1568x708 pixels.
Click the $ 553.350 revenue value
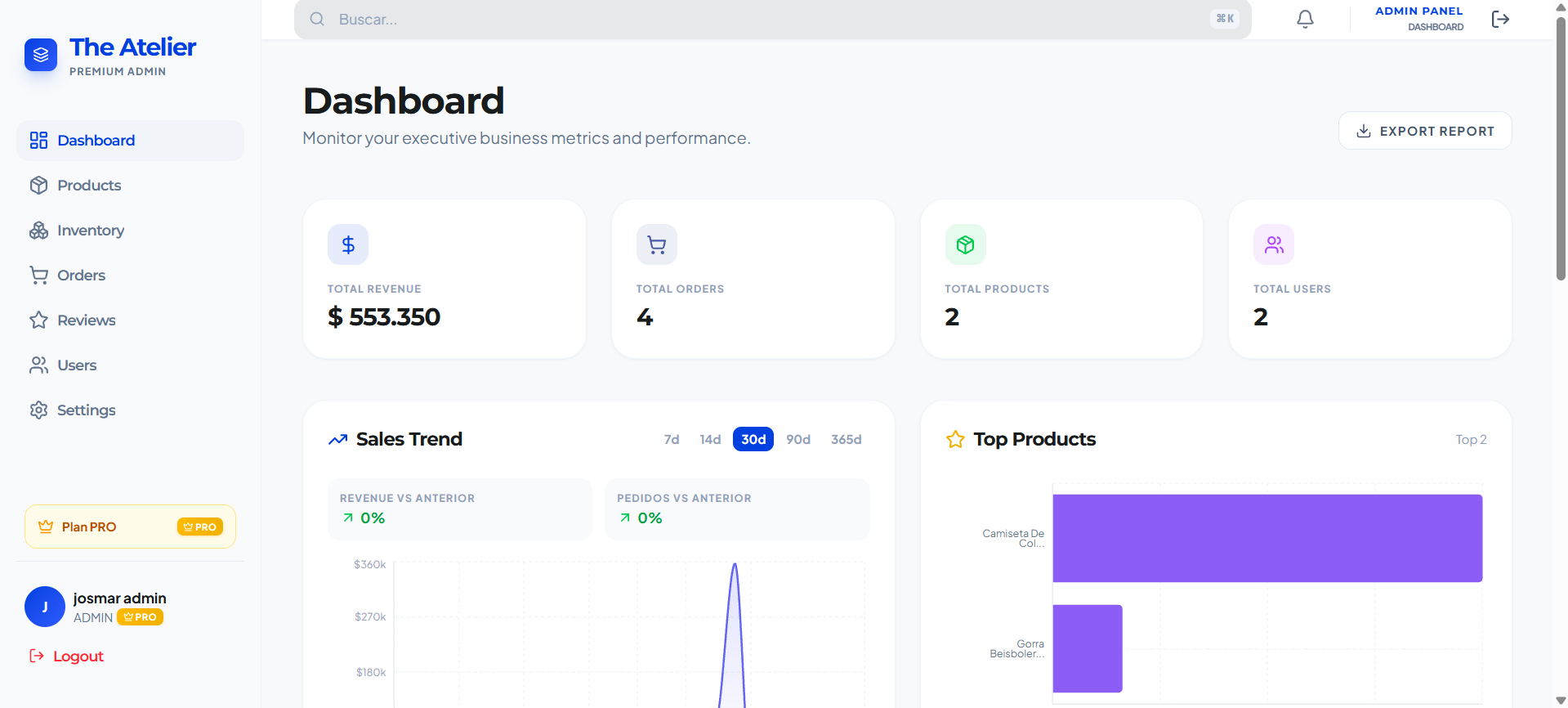pos(384,317)
